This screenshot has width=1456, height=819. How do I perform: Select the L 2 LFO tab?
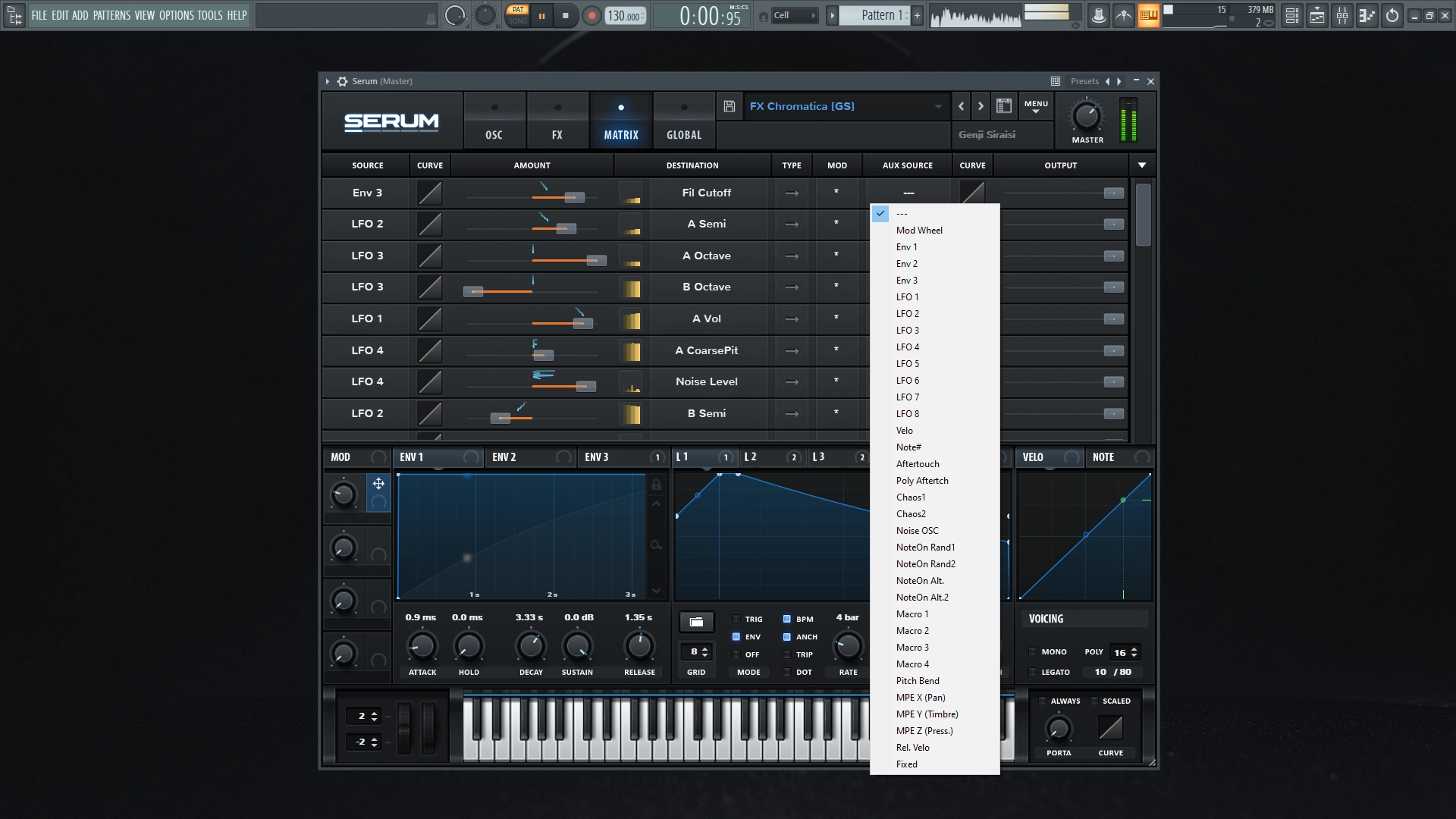[x=771, y=457]
